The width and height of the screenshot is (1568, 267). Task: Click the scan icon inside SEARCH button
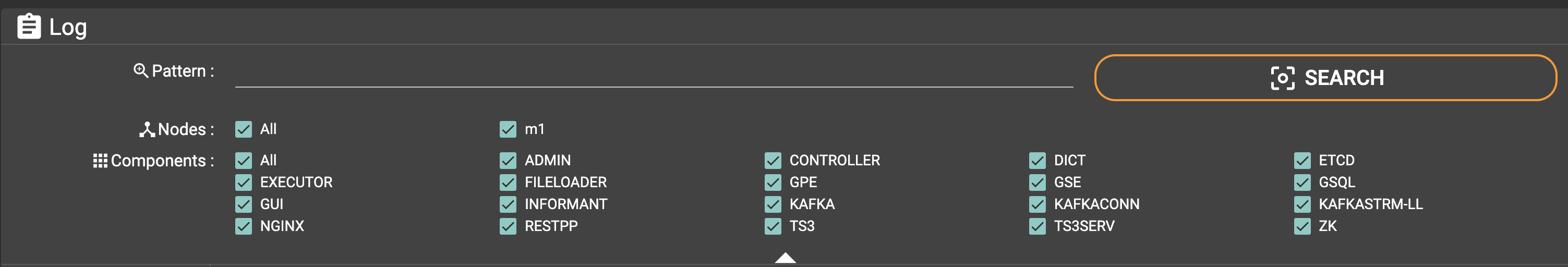click(1283, 78)
